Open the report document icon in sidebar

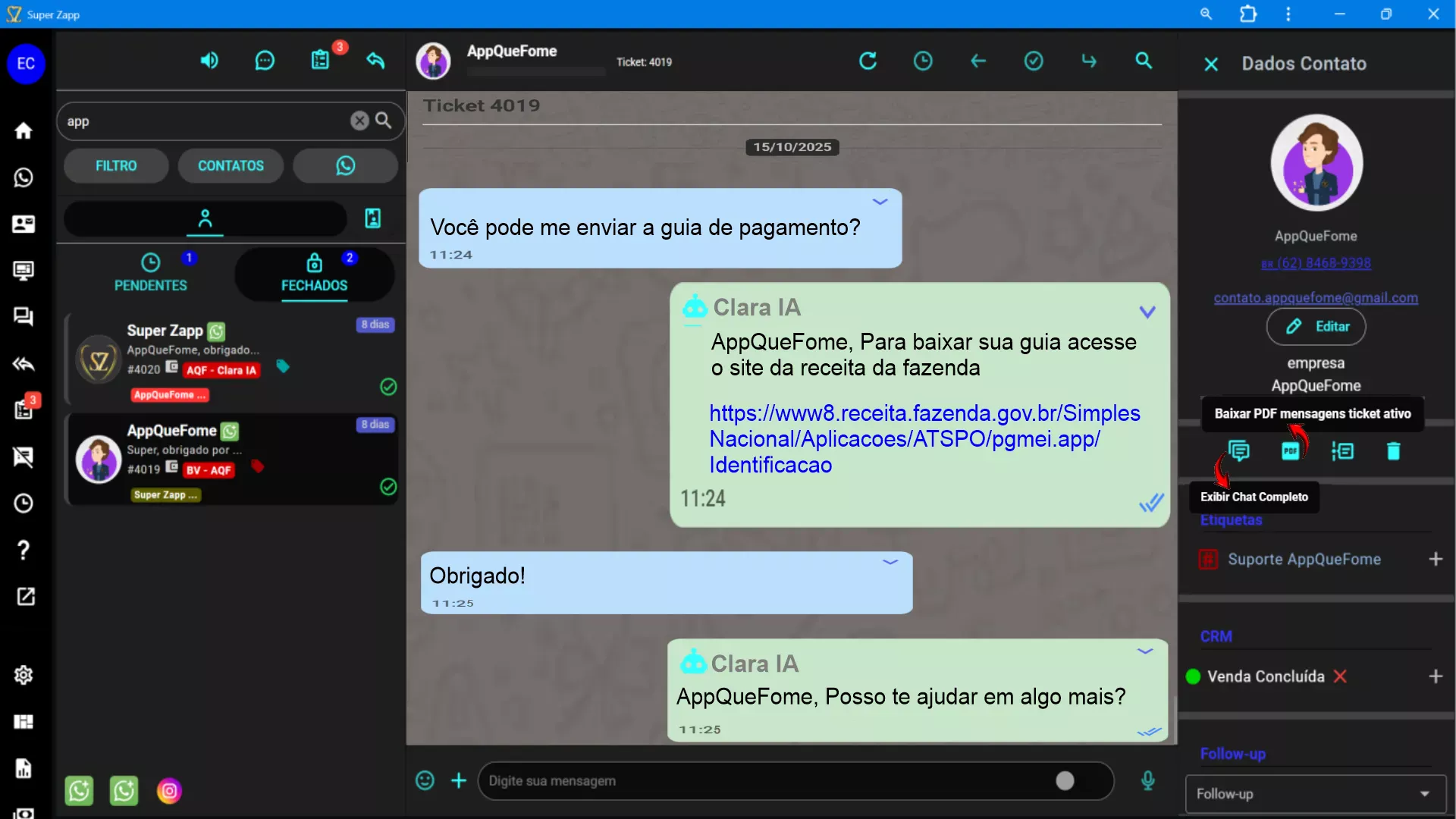[x=24, y=768]
